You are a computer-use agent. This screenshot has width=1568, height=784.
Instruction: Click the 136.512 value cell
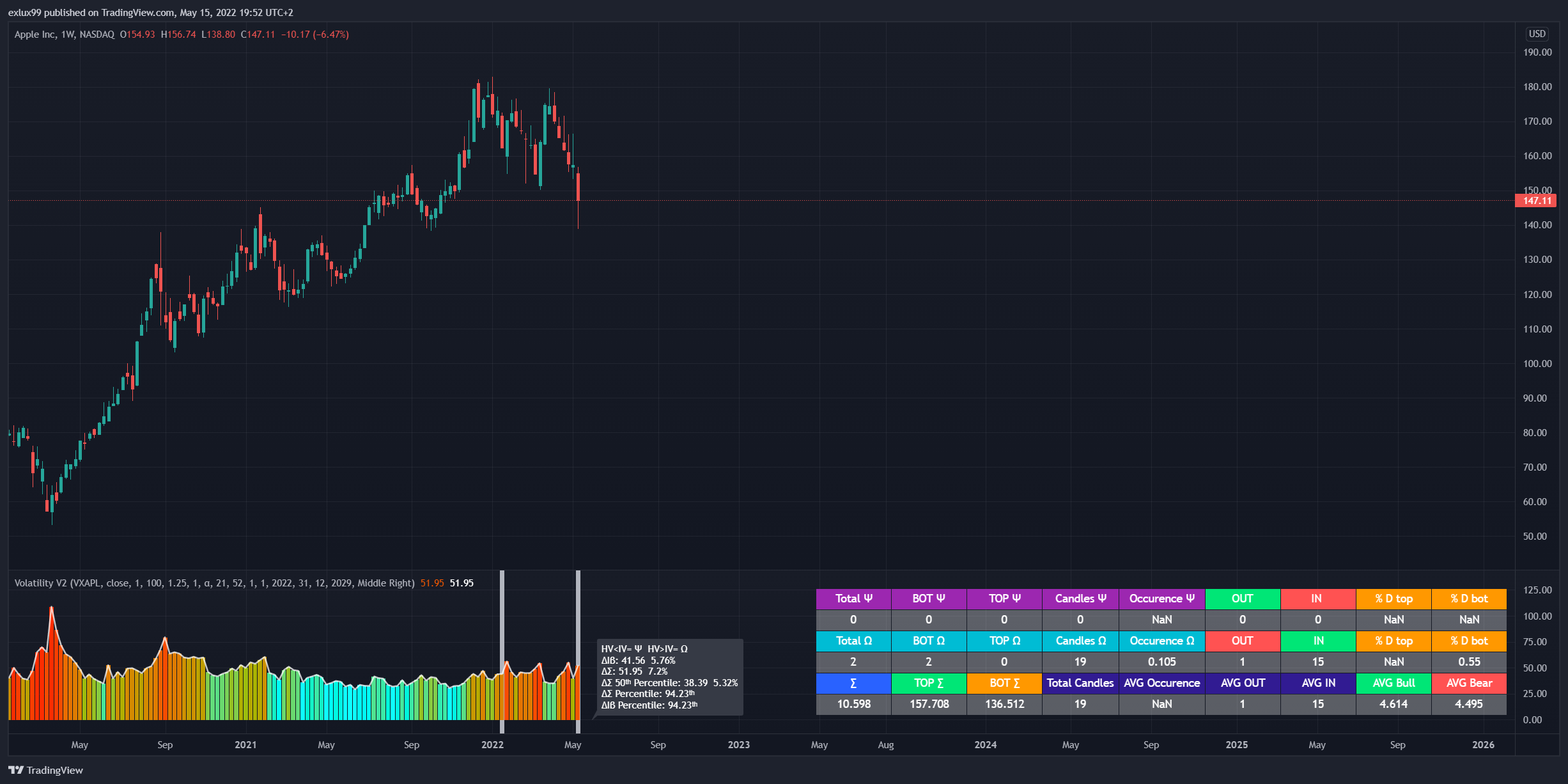[1004, 704]
